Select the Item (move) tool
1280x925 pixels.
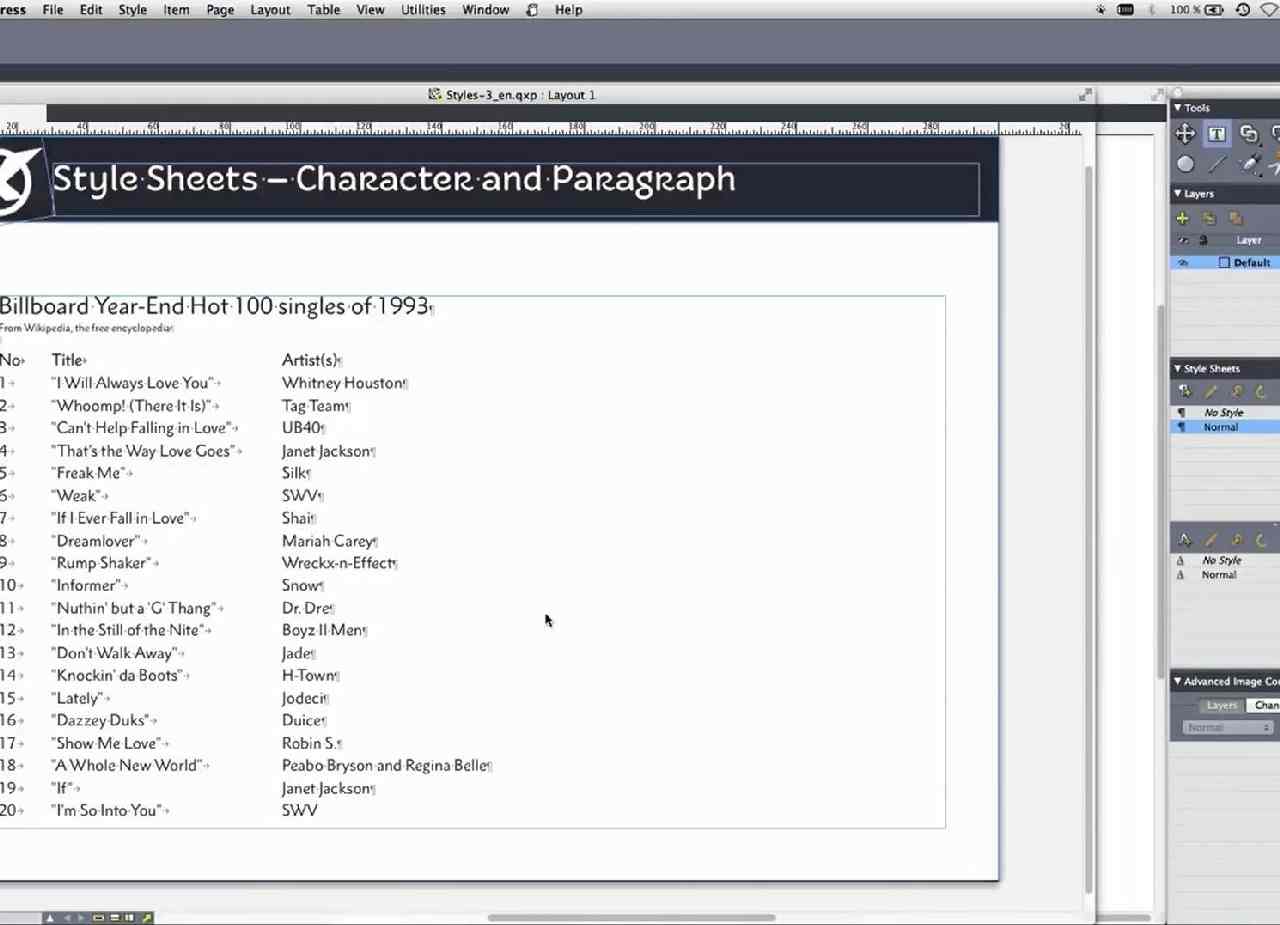click(x=1185, y=134)
